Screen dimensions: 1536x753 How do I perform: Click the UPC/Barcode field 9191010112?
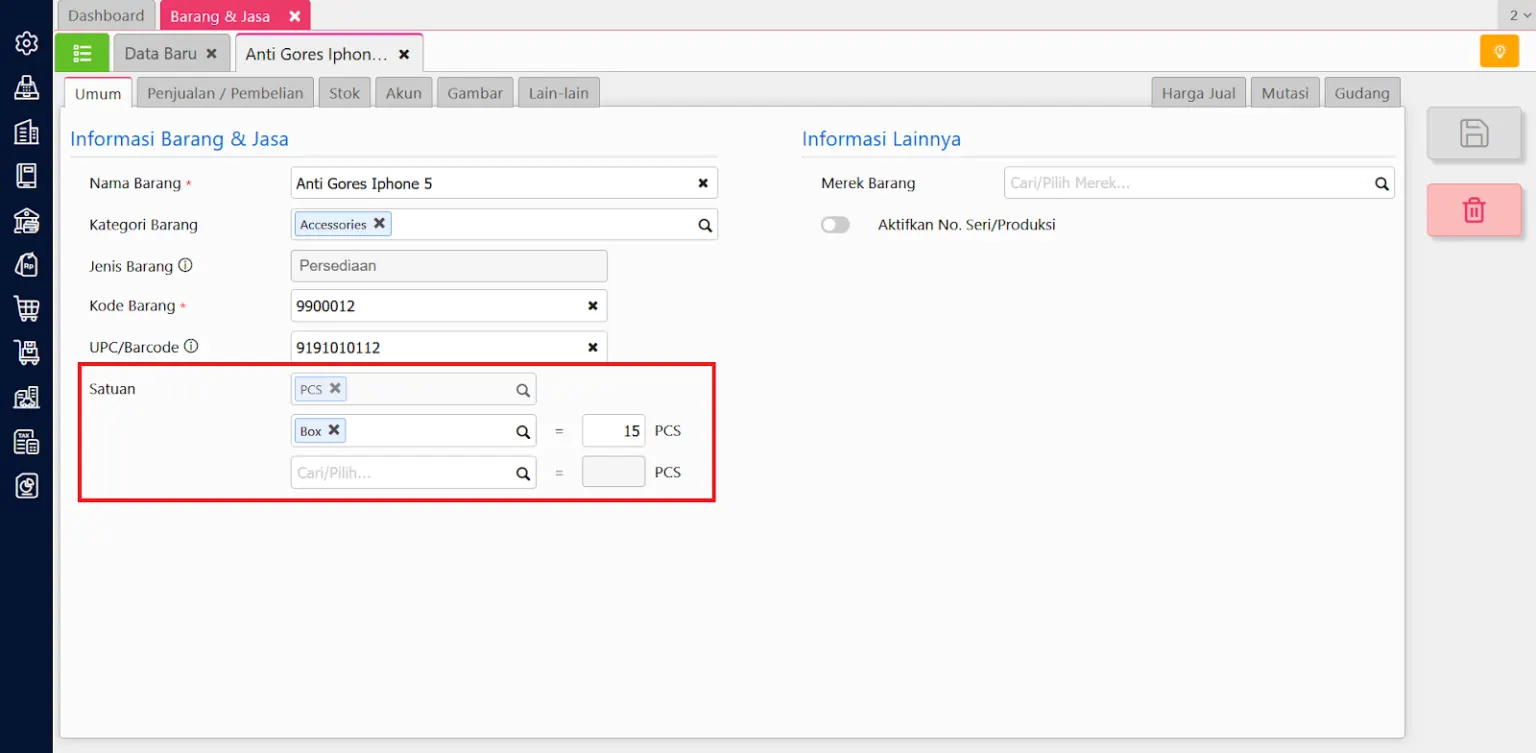tap(449, 347)
